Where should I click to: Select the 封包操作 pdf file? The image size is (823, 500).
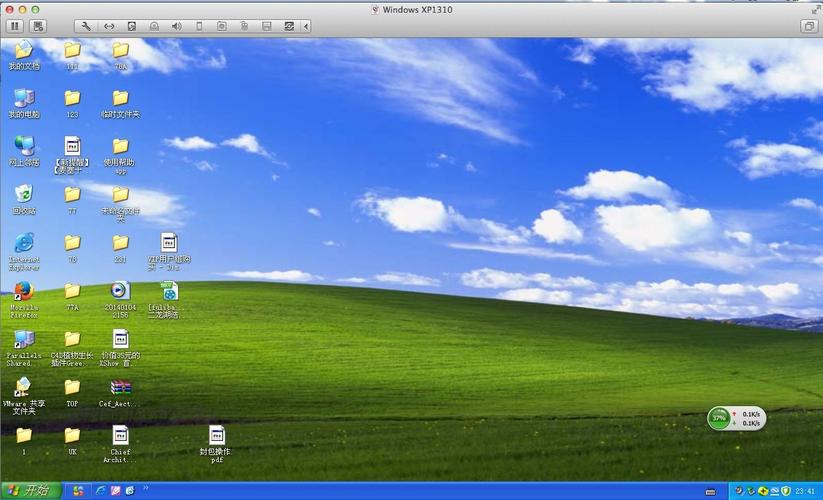(x=216, y=444)
